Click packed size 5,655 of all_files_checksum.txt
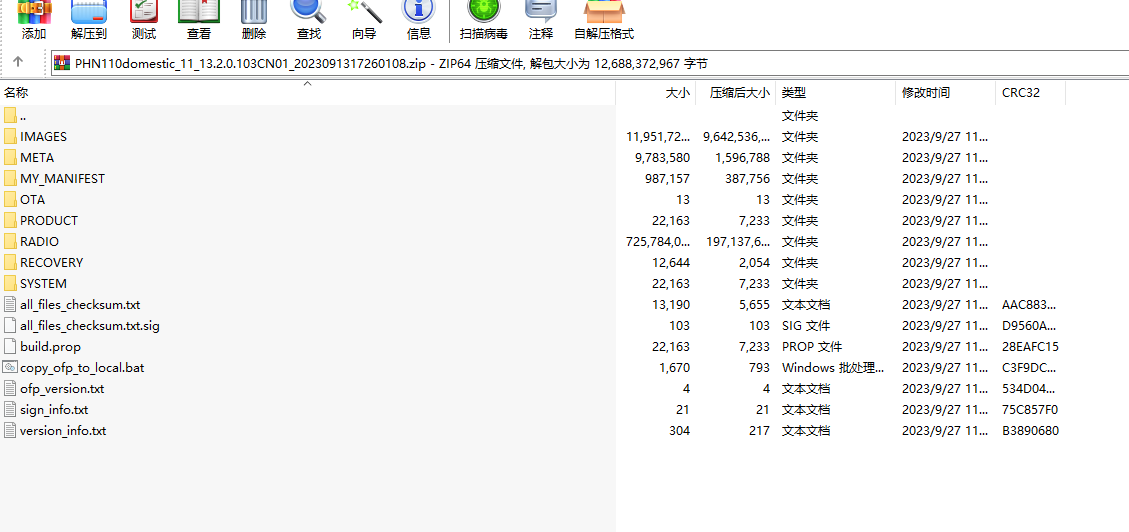 coord(755,305)
